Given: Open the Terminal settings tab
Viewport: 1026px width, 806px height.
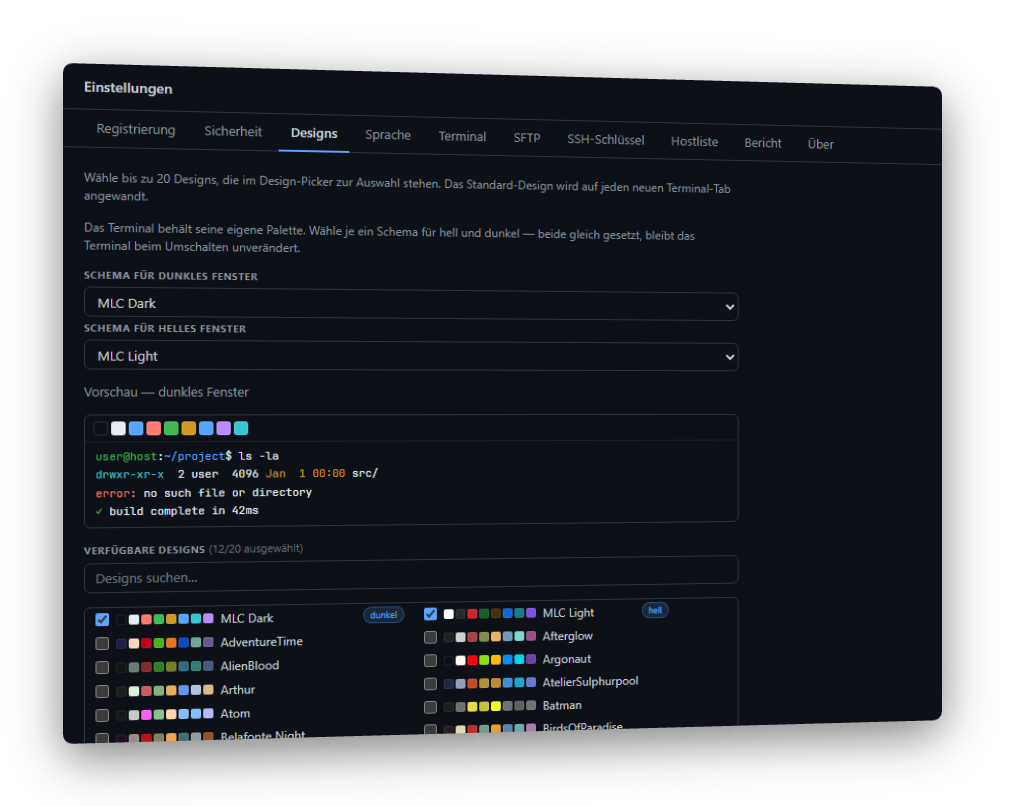Looking at the screenshot, I should [x=462, y=137].
